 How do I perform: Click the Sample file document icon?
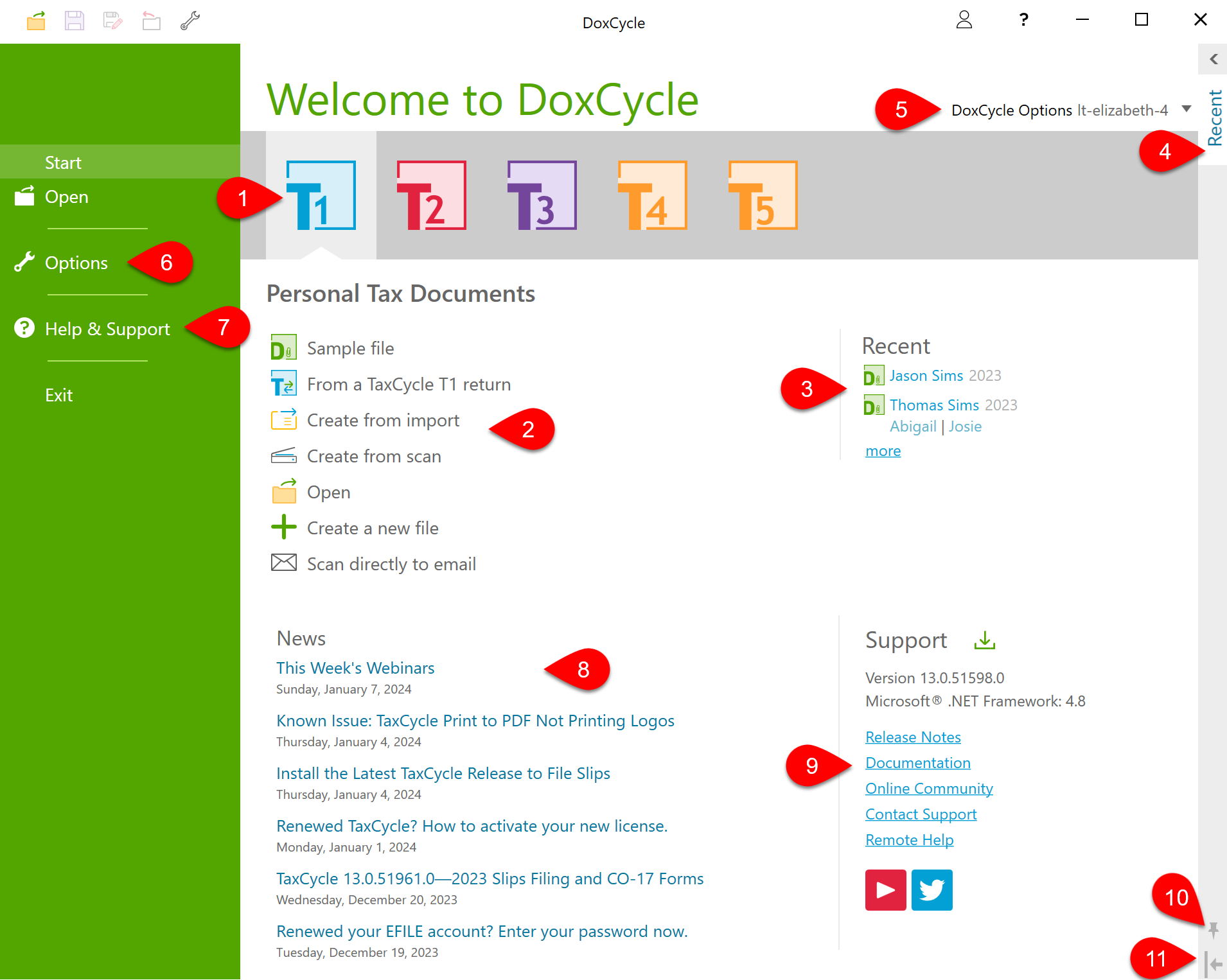pos(283,347)
